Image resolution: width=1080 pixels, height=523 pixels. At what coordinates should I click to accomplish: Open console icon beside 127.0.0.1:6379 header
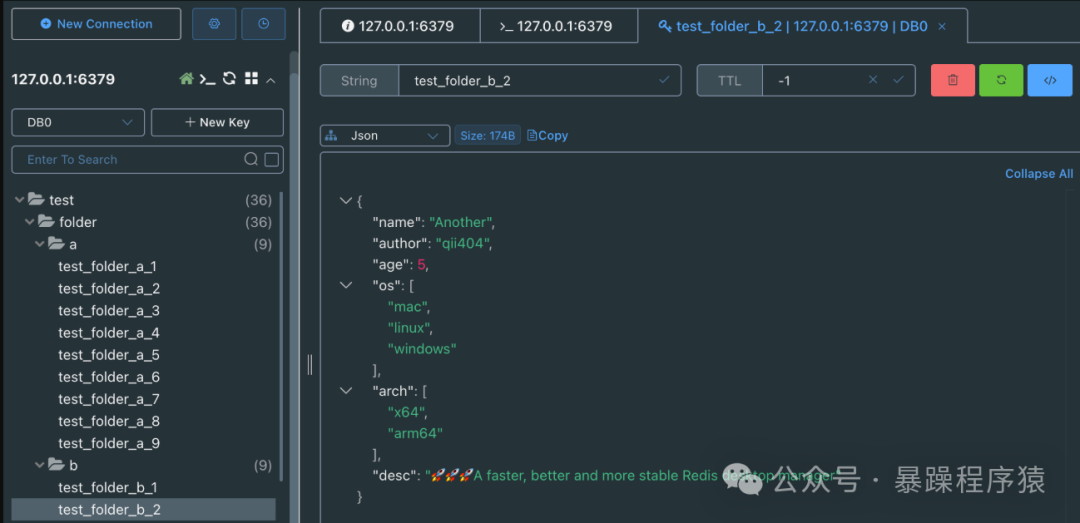(x=207, y=79)
